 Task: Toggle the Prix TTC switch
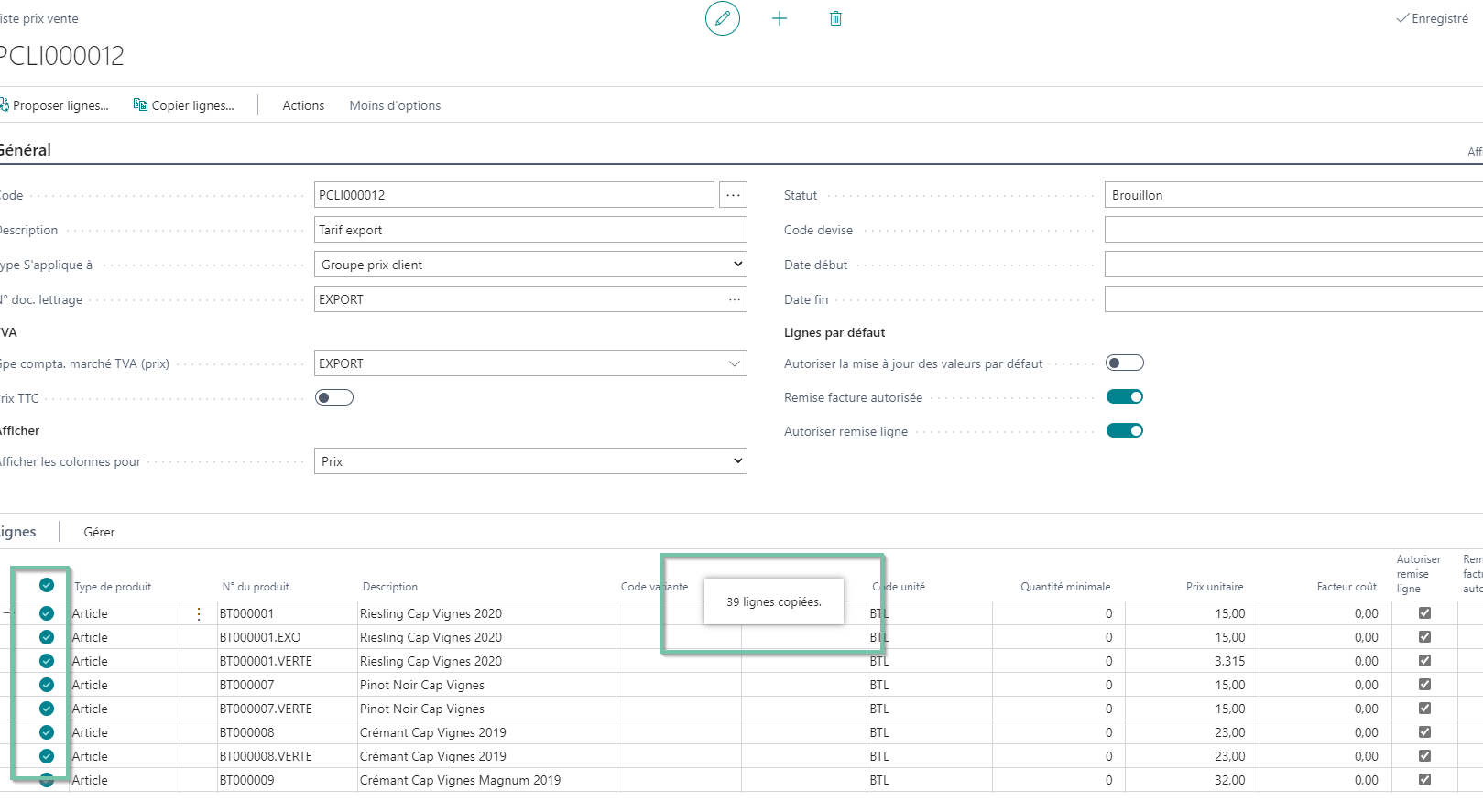[x=334, y=397]
